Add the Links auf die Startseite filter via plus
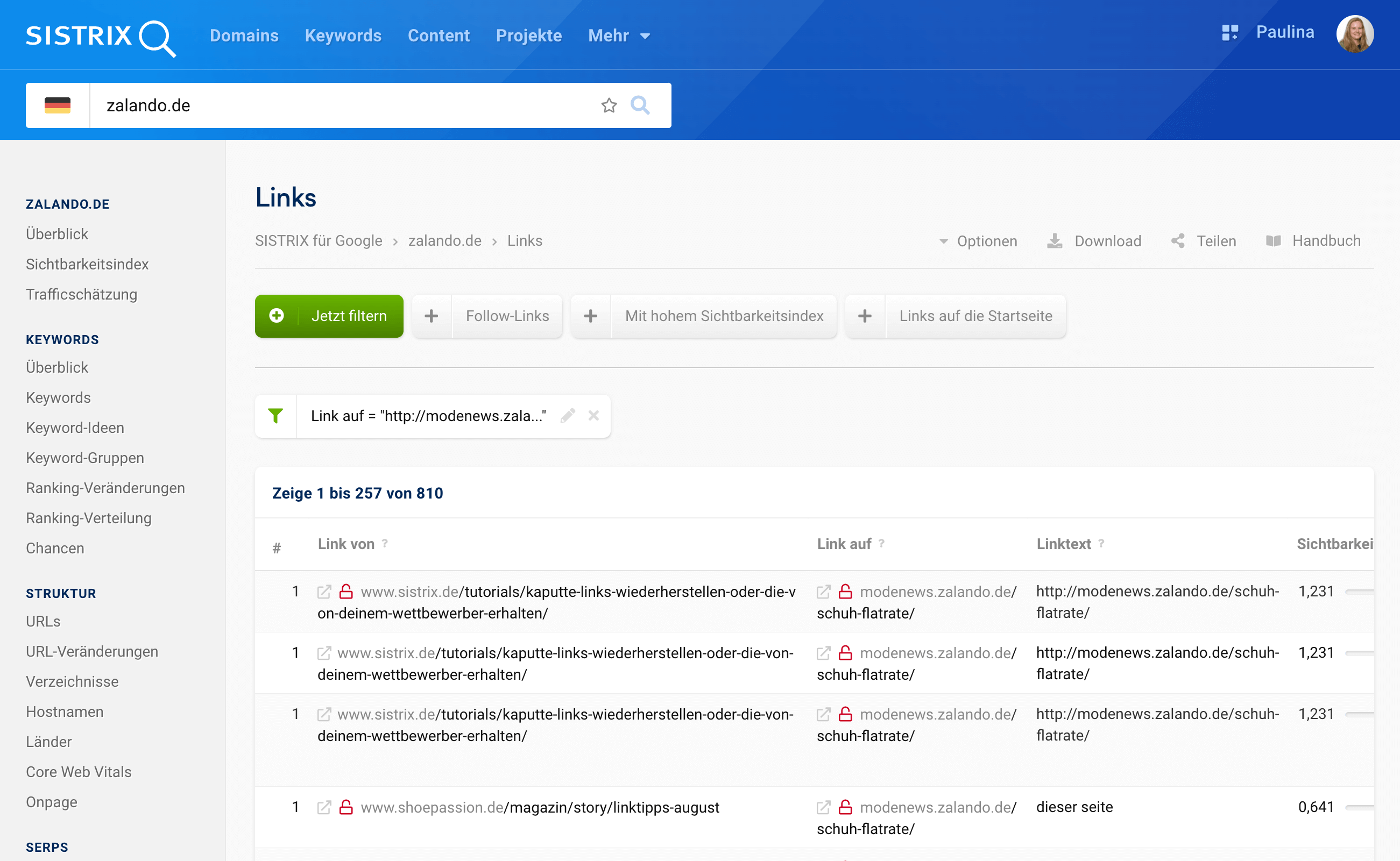Image resolution: width=1400 pixels, height=861 pixels. coord(865,316)
